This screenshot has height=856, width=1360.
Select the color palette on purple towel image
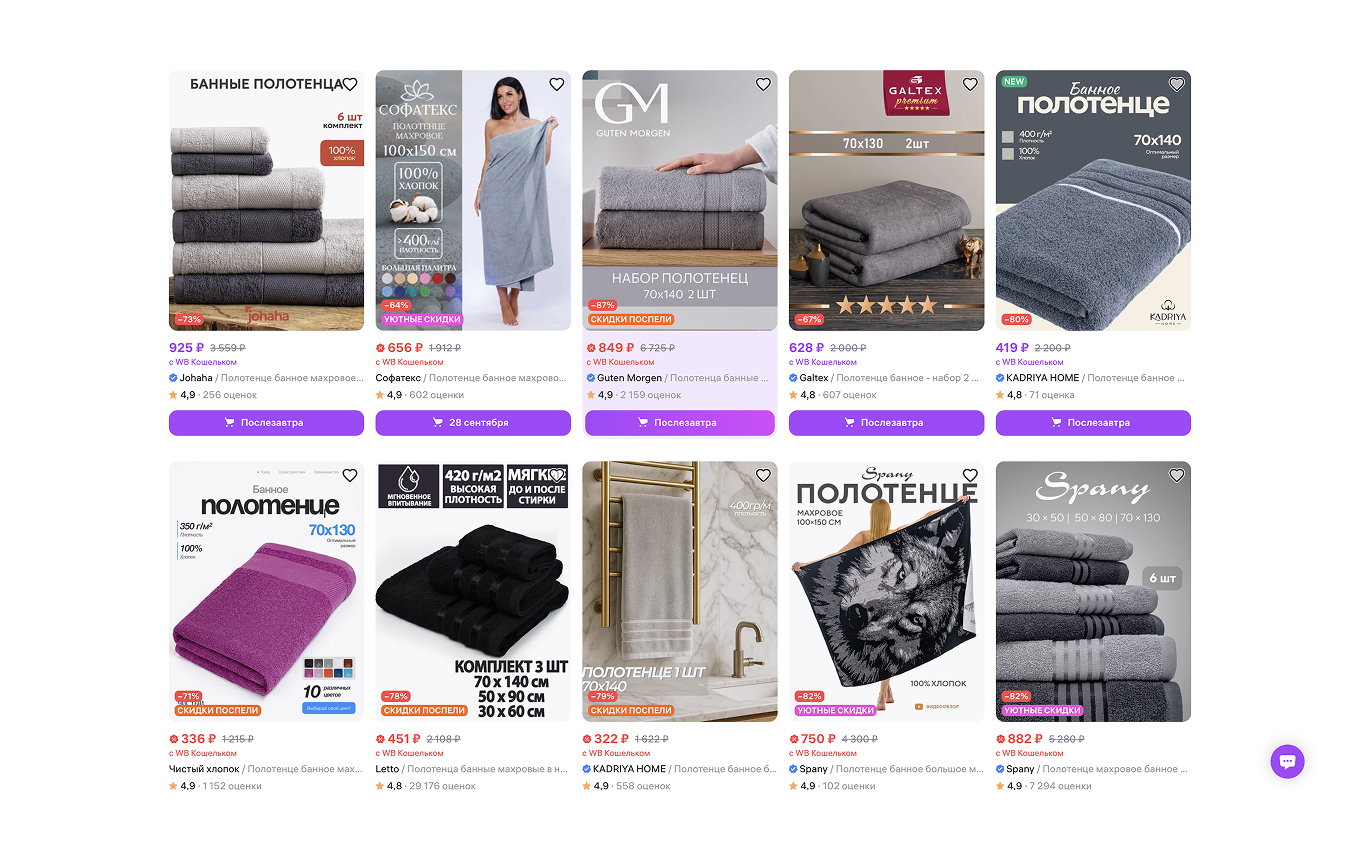[x=328, y=668]
